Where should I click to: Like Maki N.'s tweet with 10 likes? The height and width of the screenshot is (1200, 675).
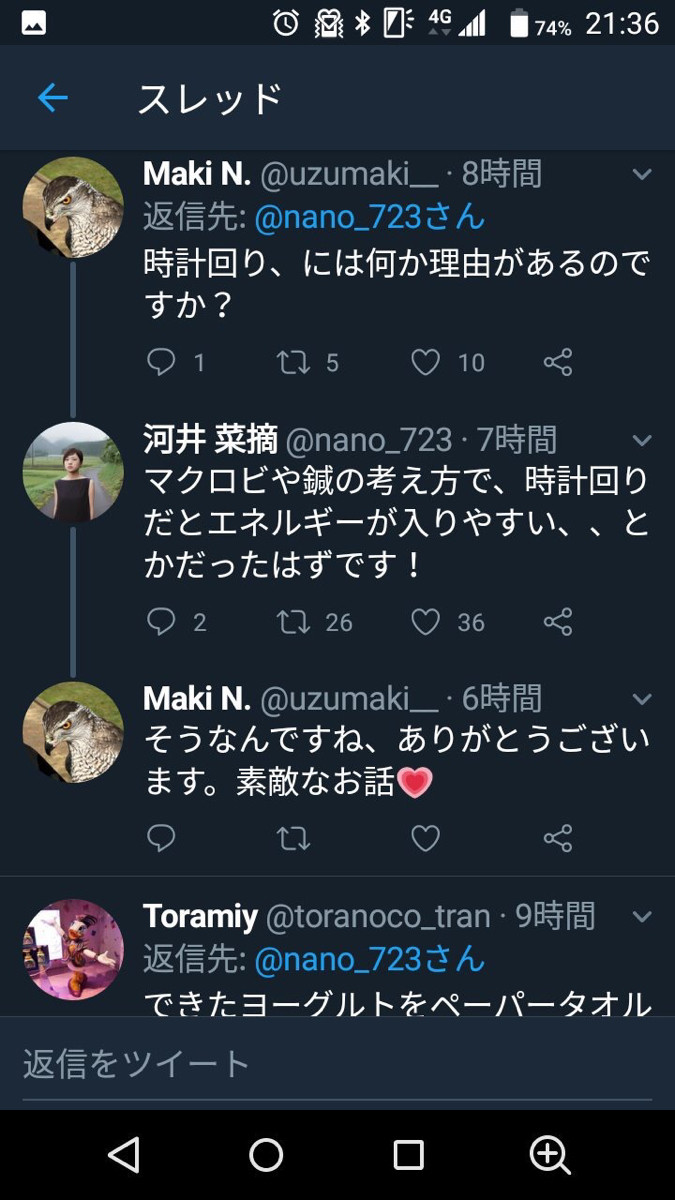(426, 362)
